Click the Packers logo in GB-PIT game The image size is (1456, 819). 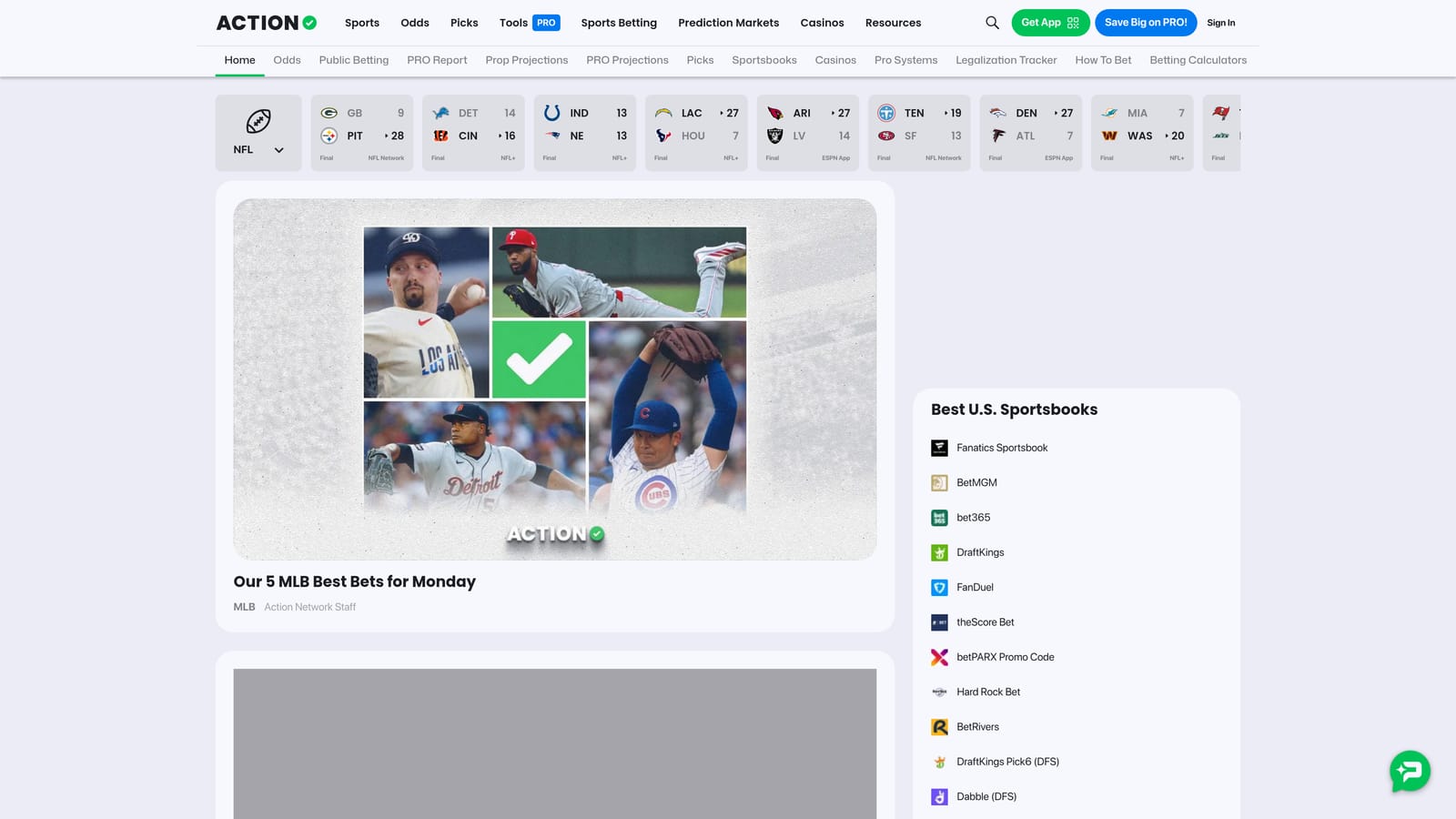point(329,113)
